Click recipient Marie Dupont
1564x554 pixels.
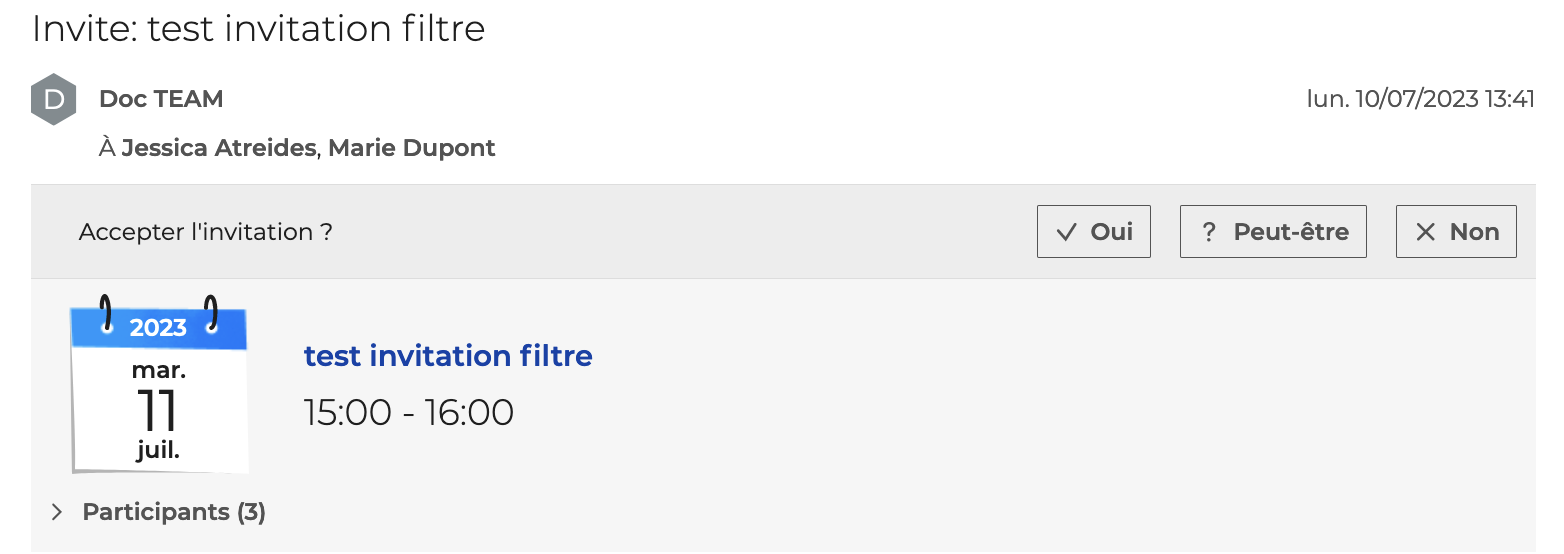click(412, 148)
